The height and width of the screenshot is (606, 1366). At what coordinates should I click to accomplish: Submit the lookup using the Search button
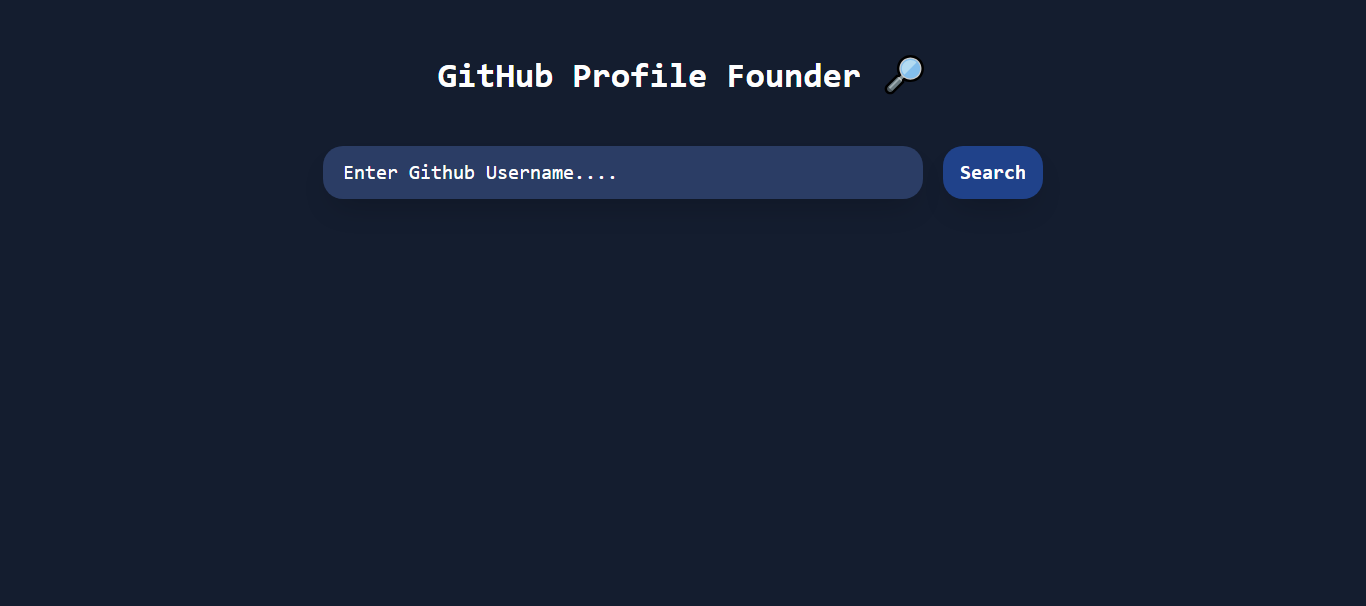[992, 172]
